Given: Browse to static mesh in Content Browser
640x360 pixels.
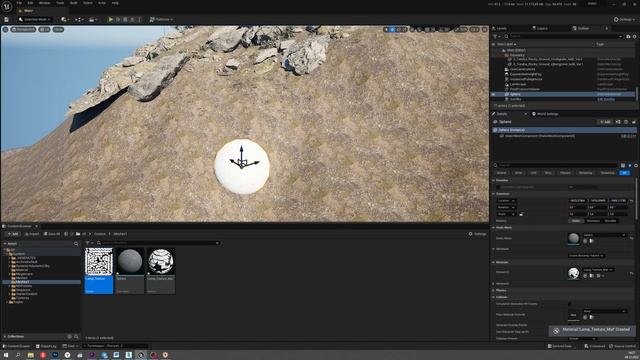Looking at the screenshot, I should click(x=591, y=241).
